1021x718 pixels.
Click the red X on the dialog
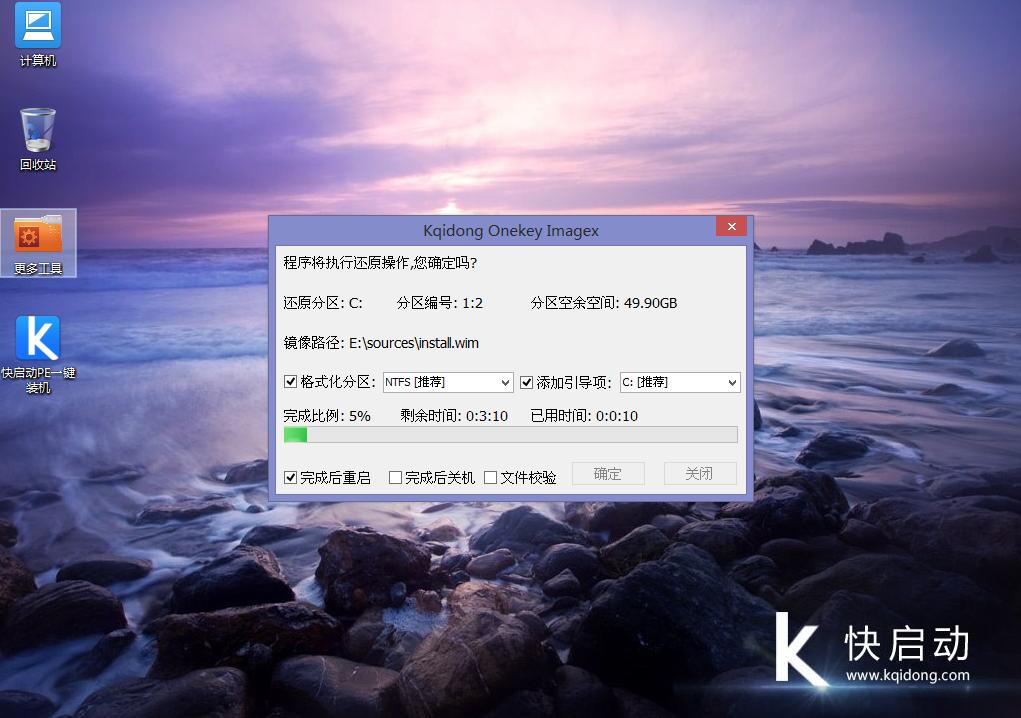point(731,226)
